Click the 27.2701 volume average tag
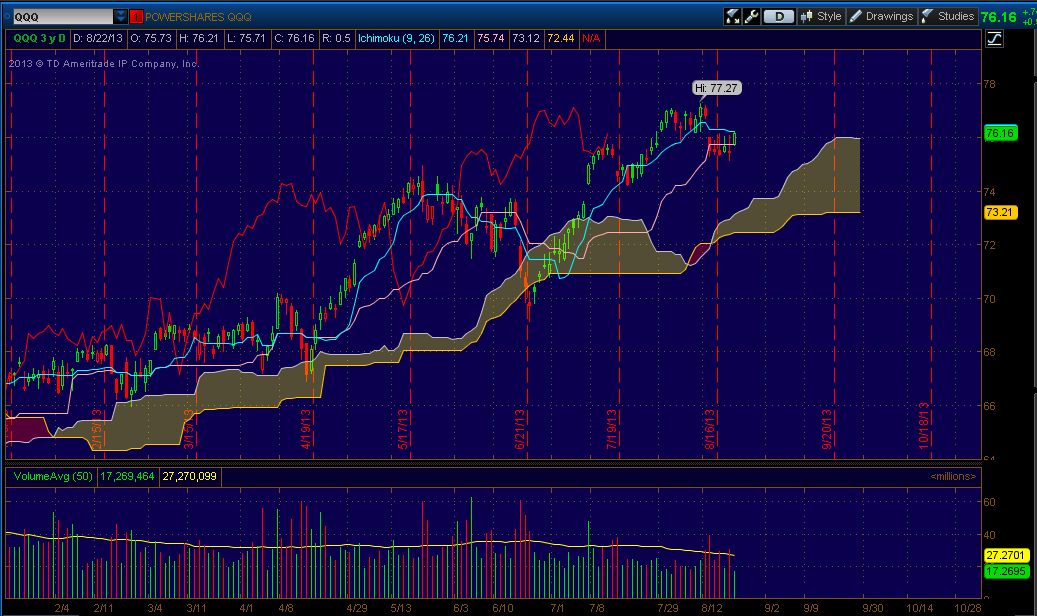Image resolution: width=1037 pixels, height=616 pixels. [1005, 555]
